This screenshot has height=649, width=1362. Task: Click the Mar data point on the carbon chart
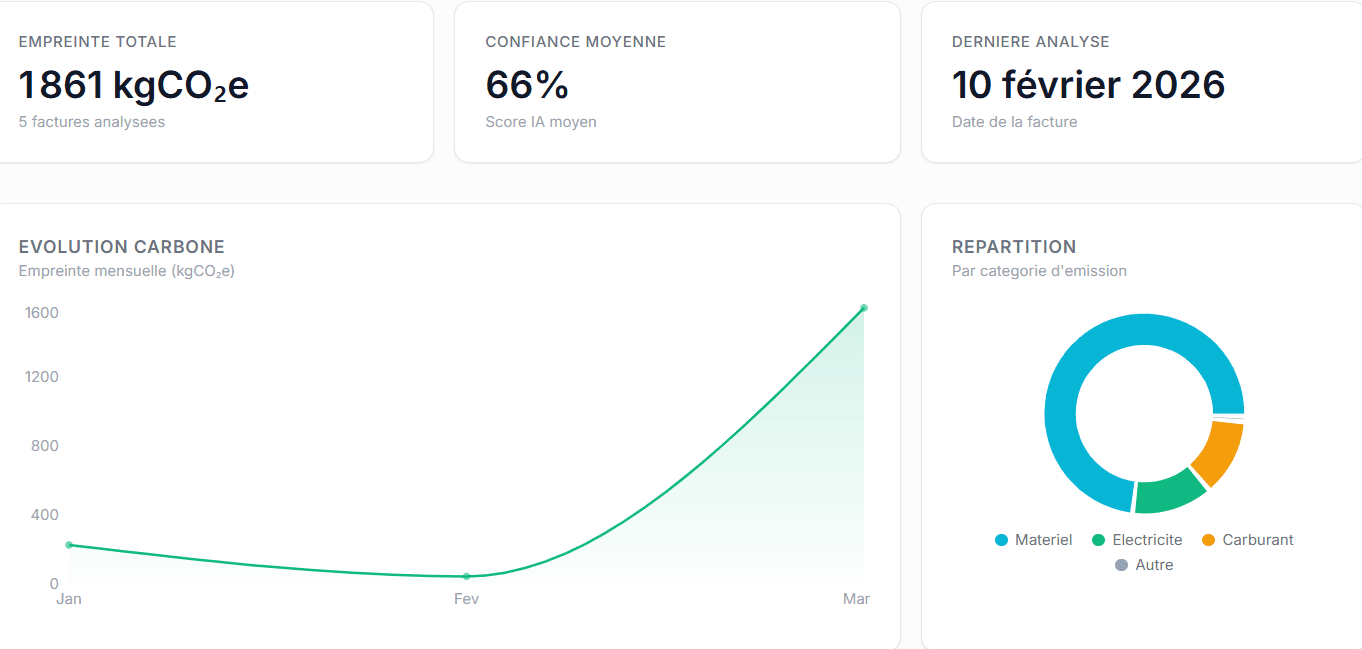click(864, 308)
